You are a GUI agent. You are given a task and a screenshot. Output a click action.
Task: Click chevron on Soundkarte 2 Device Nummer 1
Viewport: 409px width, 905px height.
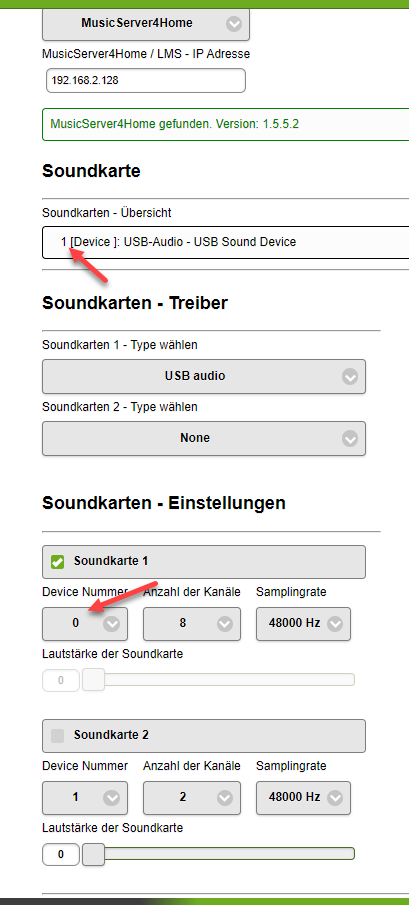tap(111, 798)
